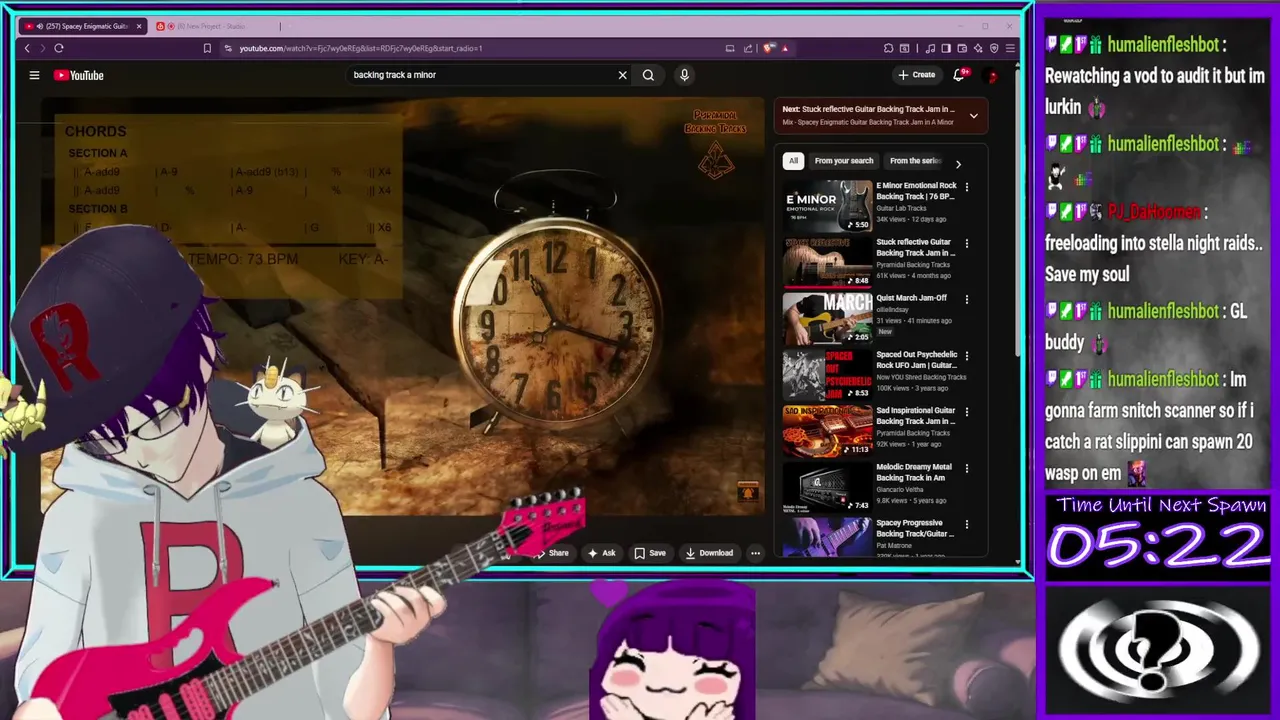Open the YouTube notifications bell
The height and width of the screenshot is (720, 1280).
[x=959, y=75]
